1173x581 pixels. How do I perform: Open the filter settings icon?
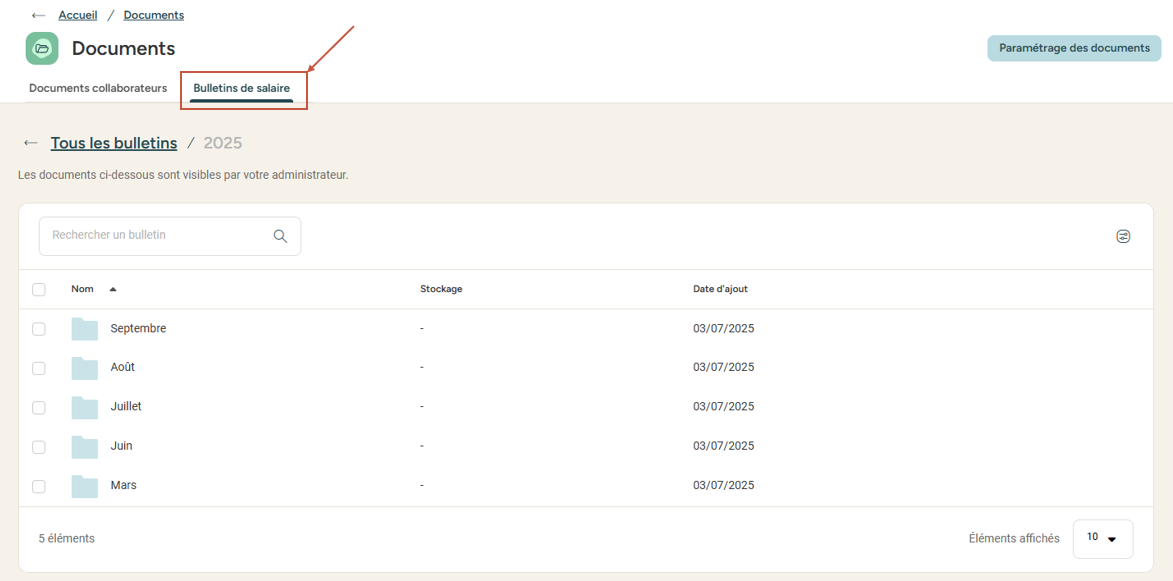tap(1123, 237)
